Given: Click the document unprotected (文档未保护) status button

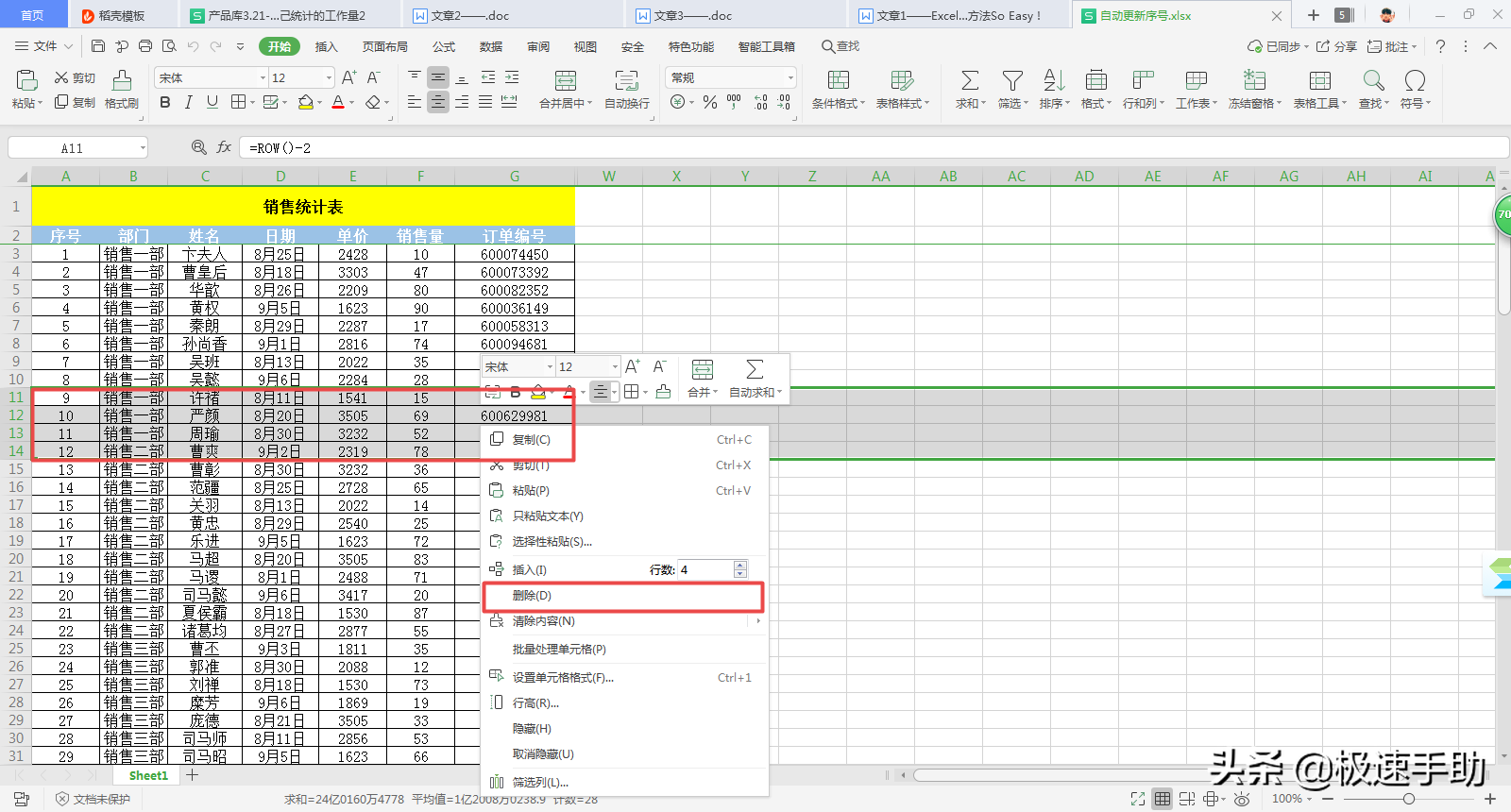Looking at the screenshot, I should [x=93, y=799].
